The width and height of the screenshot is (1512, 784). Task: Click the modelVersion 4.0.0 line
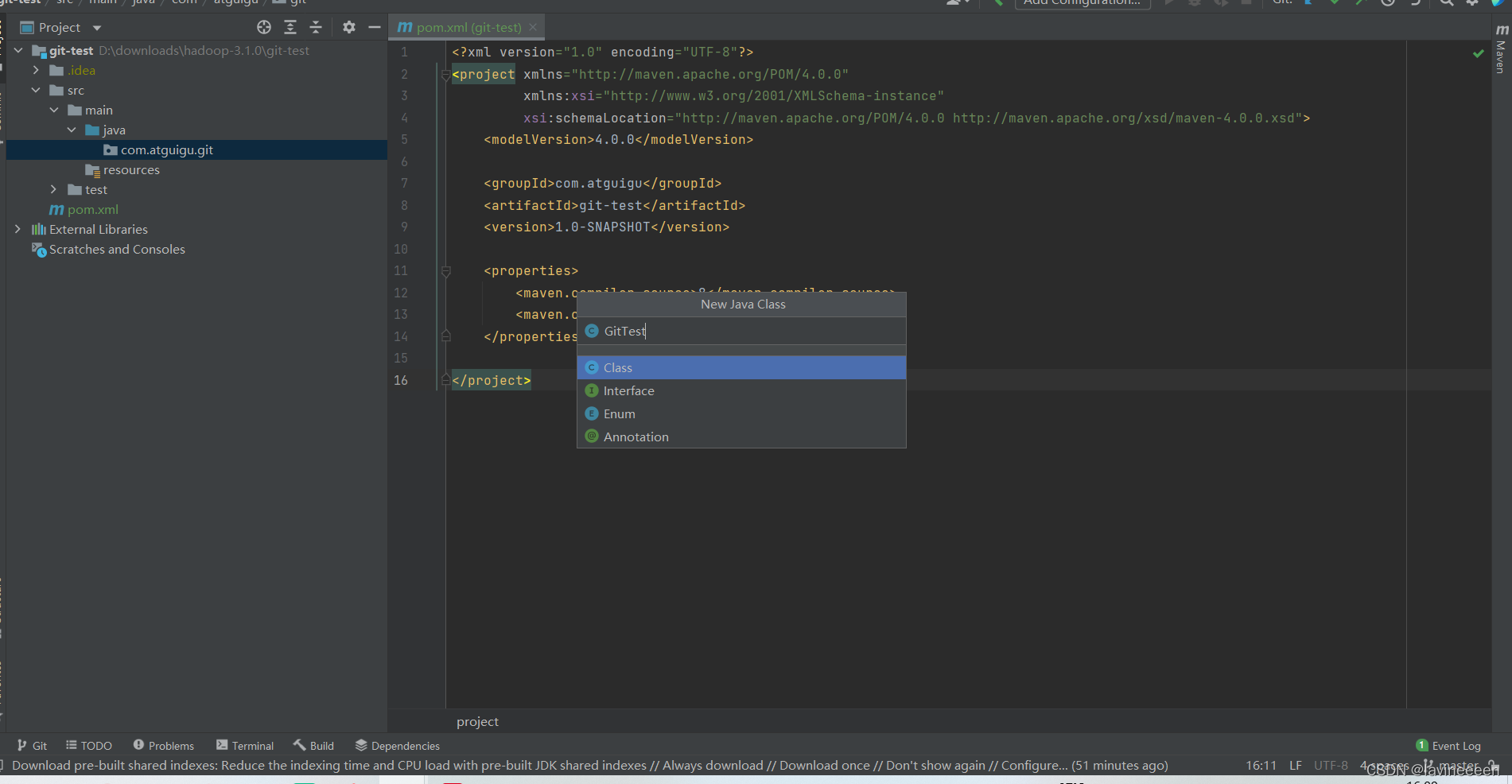pos(618,140)
